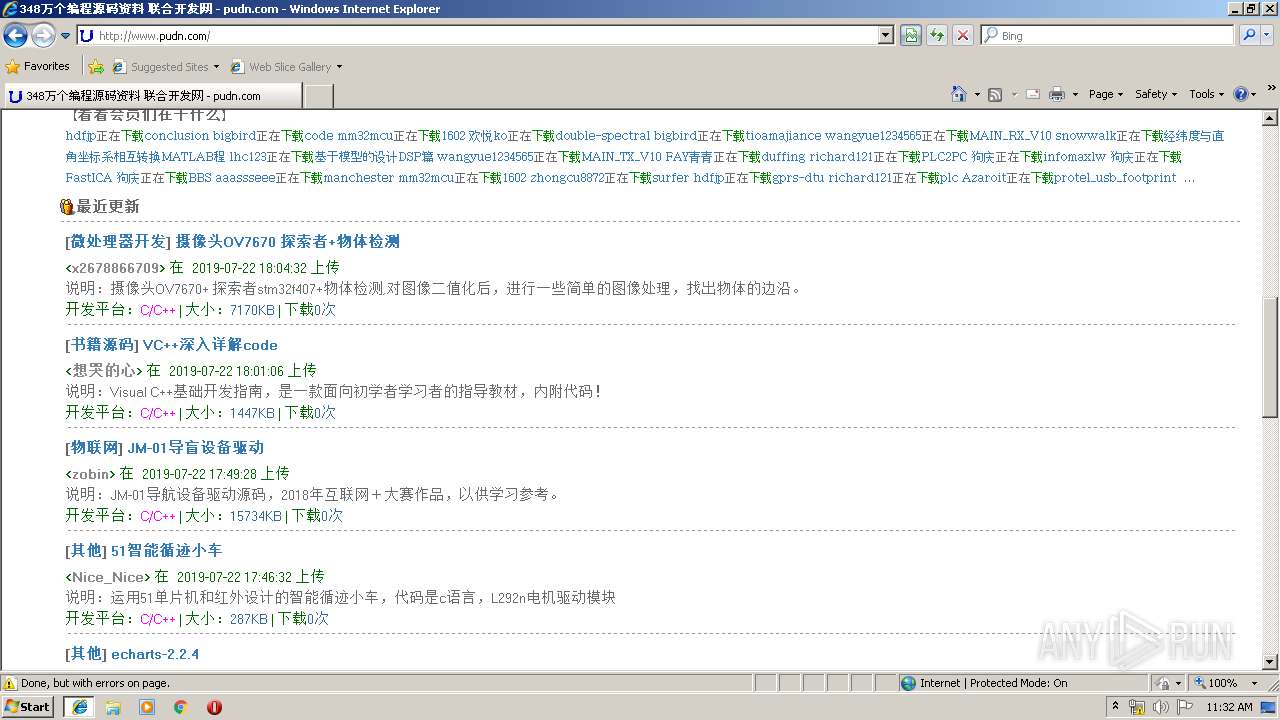Viewport: 1280px width, 720px height.
Task: Open the 书籍源码 category link
Action: pyautogui.click(x=102, y=345)
